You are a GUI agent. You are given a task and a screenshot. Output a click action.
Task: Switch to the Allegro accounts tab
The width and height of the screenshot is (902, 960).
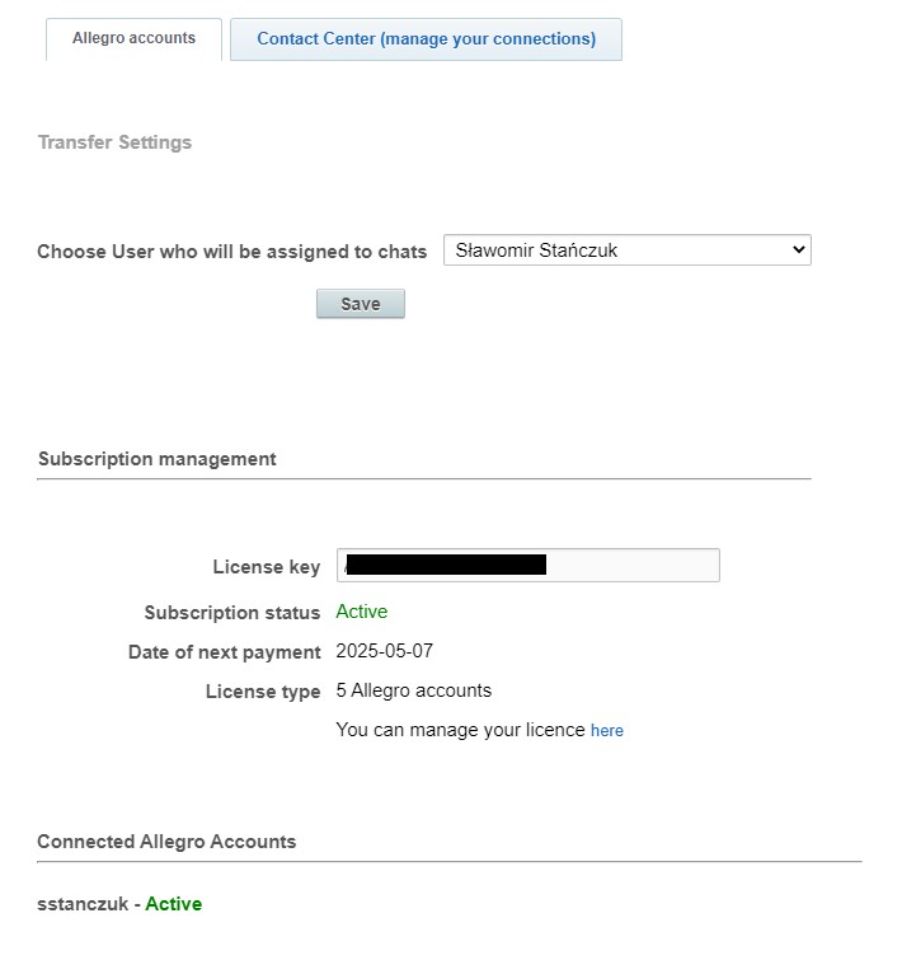click(x=134, y=39)
